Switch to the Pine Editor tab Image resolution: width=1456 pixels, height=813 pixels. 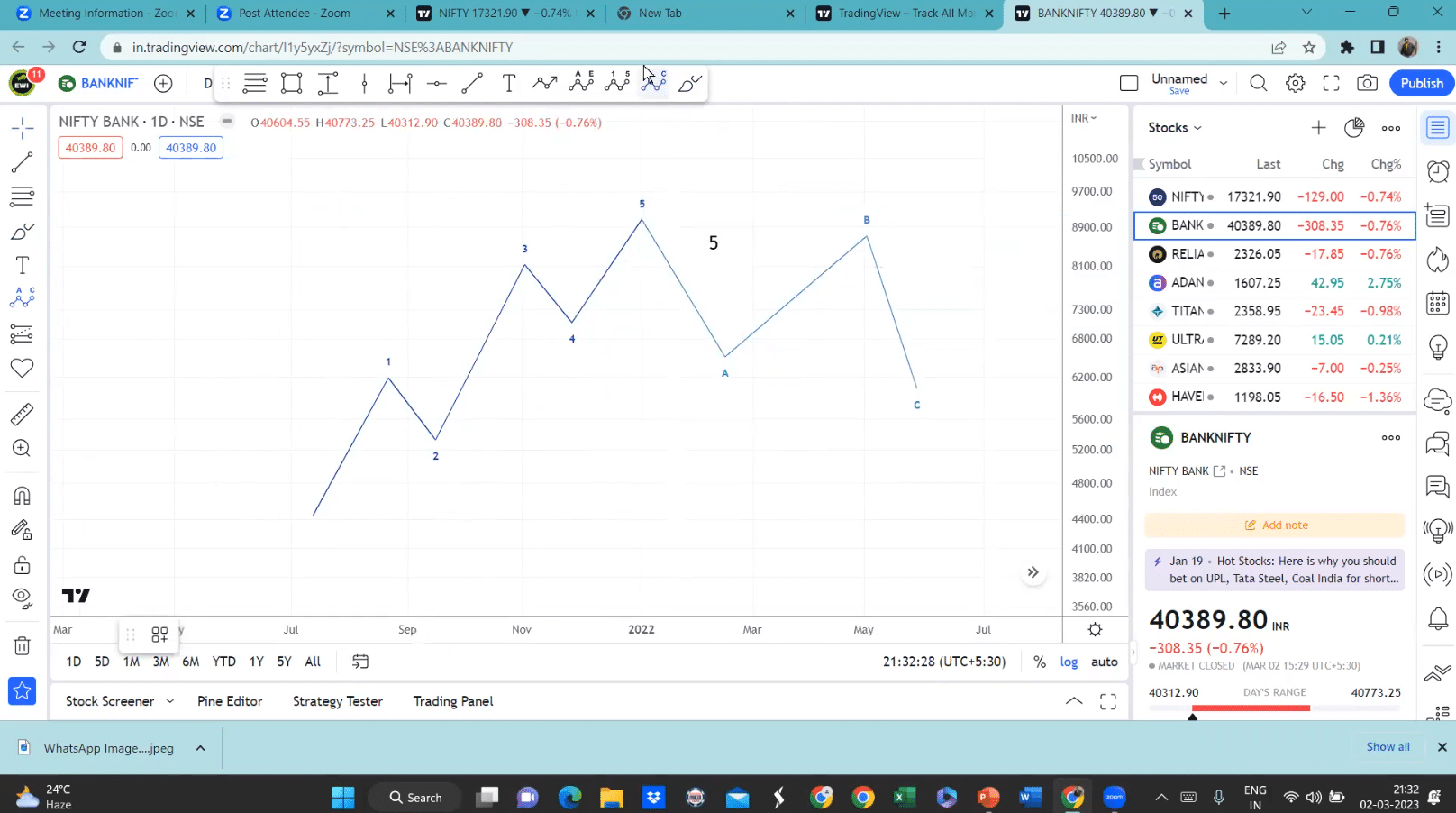(x=230, y=700)
